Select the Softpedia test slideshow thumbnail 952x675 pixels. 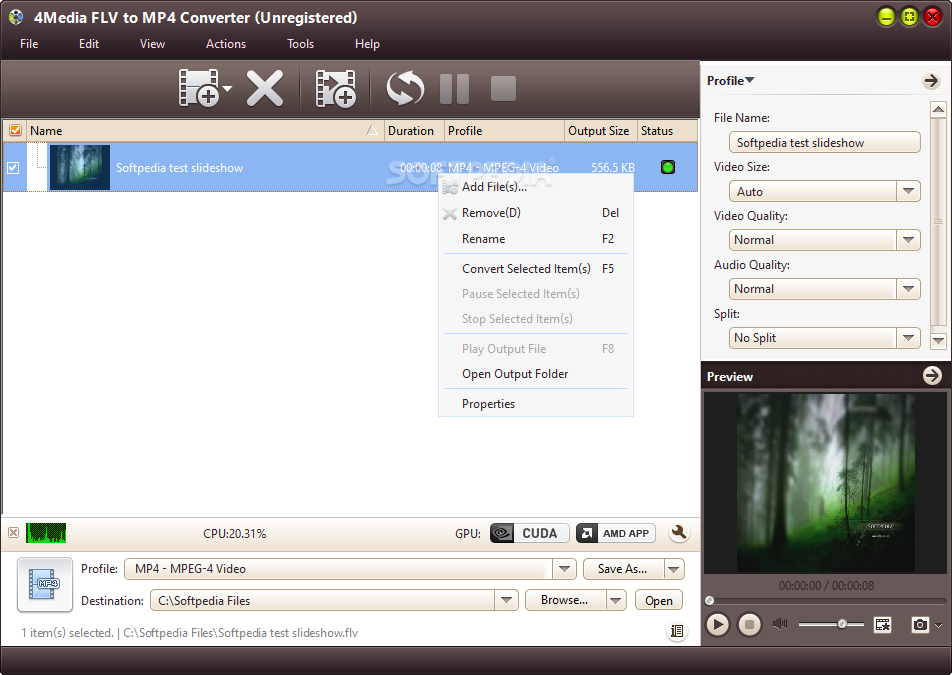[80, 168]
